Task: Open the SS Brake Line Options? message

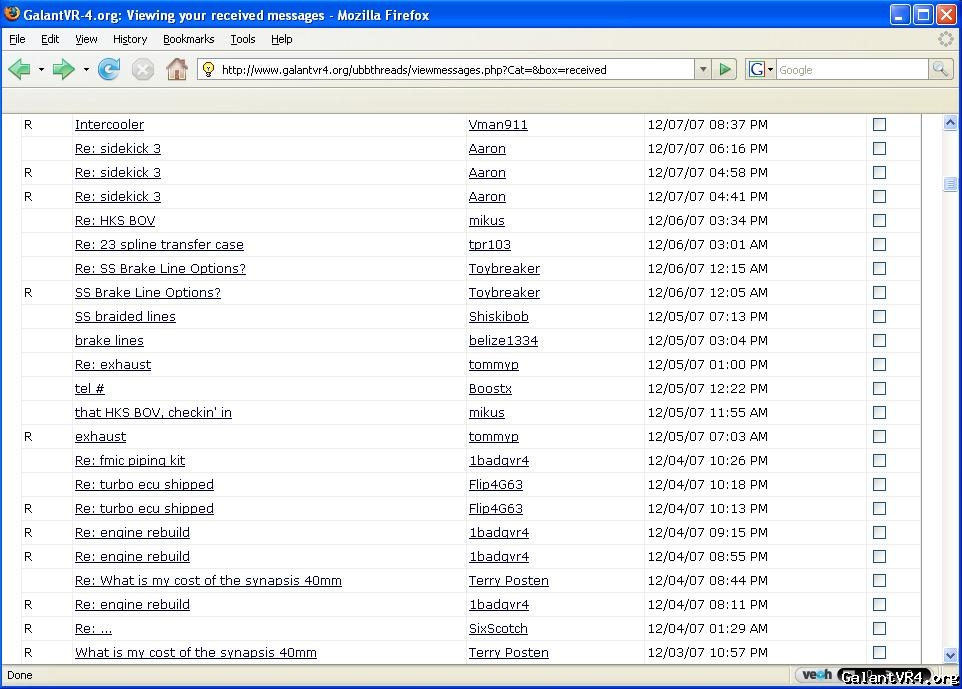Action: (x=148, y=293)
